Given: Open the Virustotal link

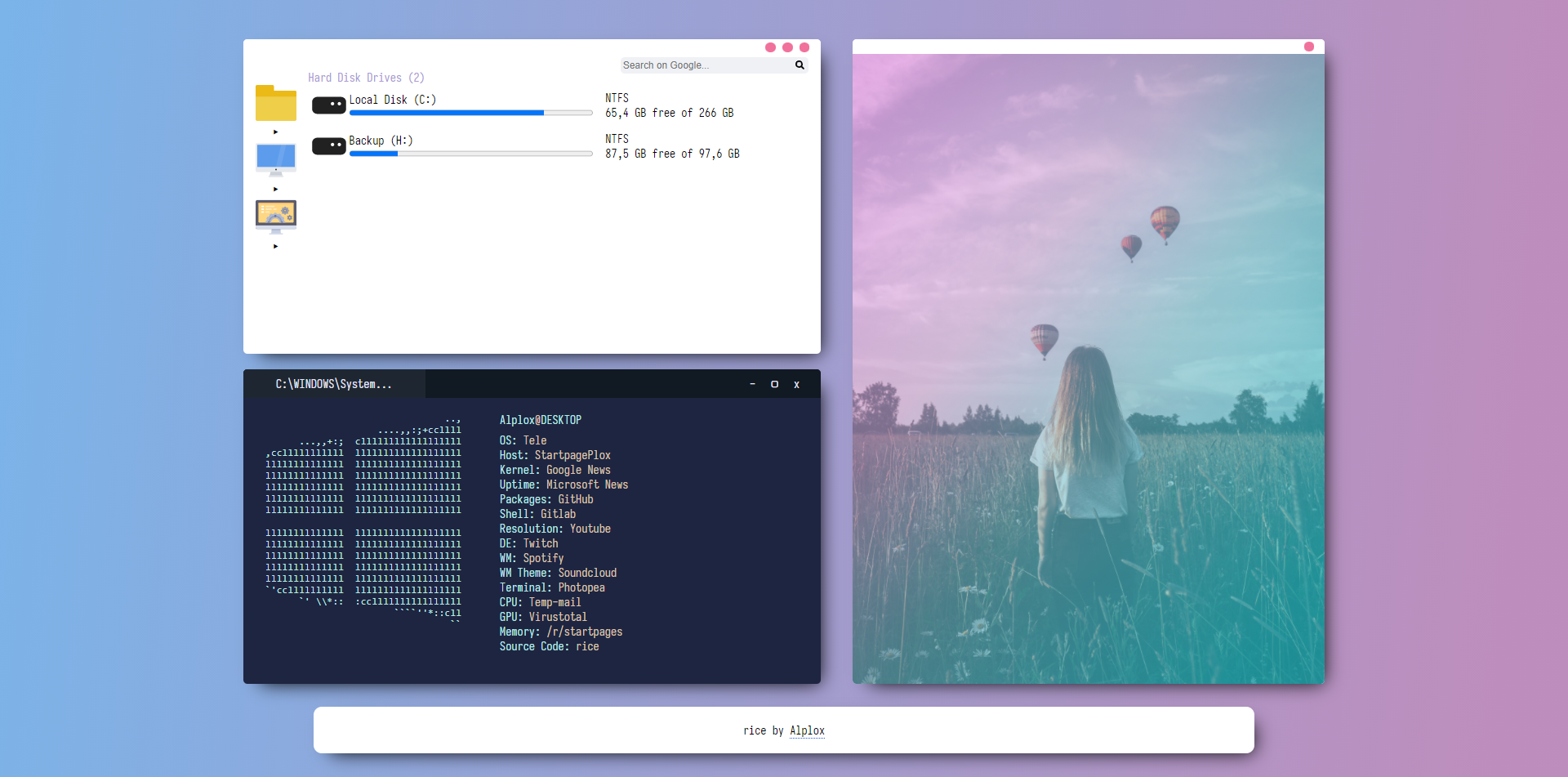Looking at the screenshot, I should pyautogui.click(x=558, y=617).
